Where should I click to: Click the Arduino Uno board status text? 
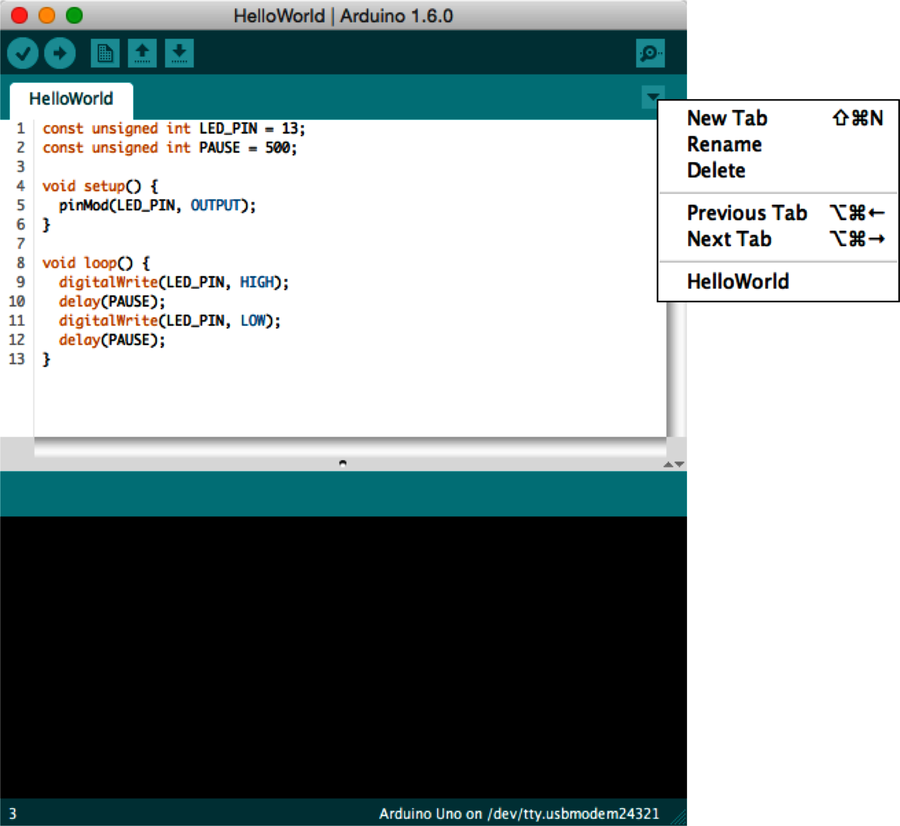520,813
